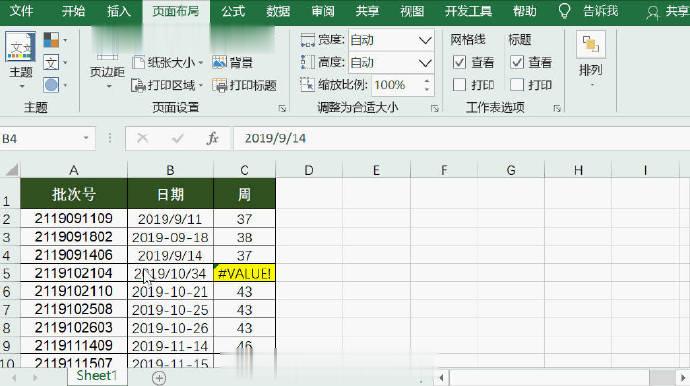
Task: Open 宽度 width dropdown
Action: point(425,40)
